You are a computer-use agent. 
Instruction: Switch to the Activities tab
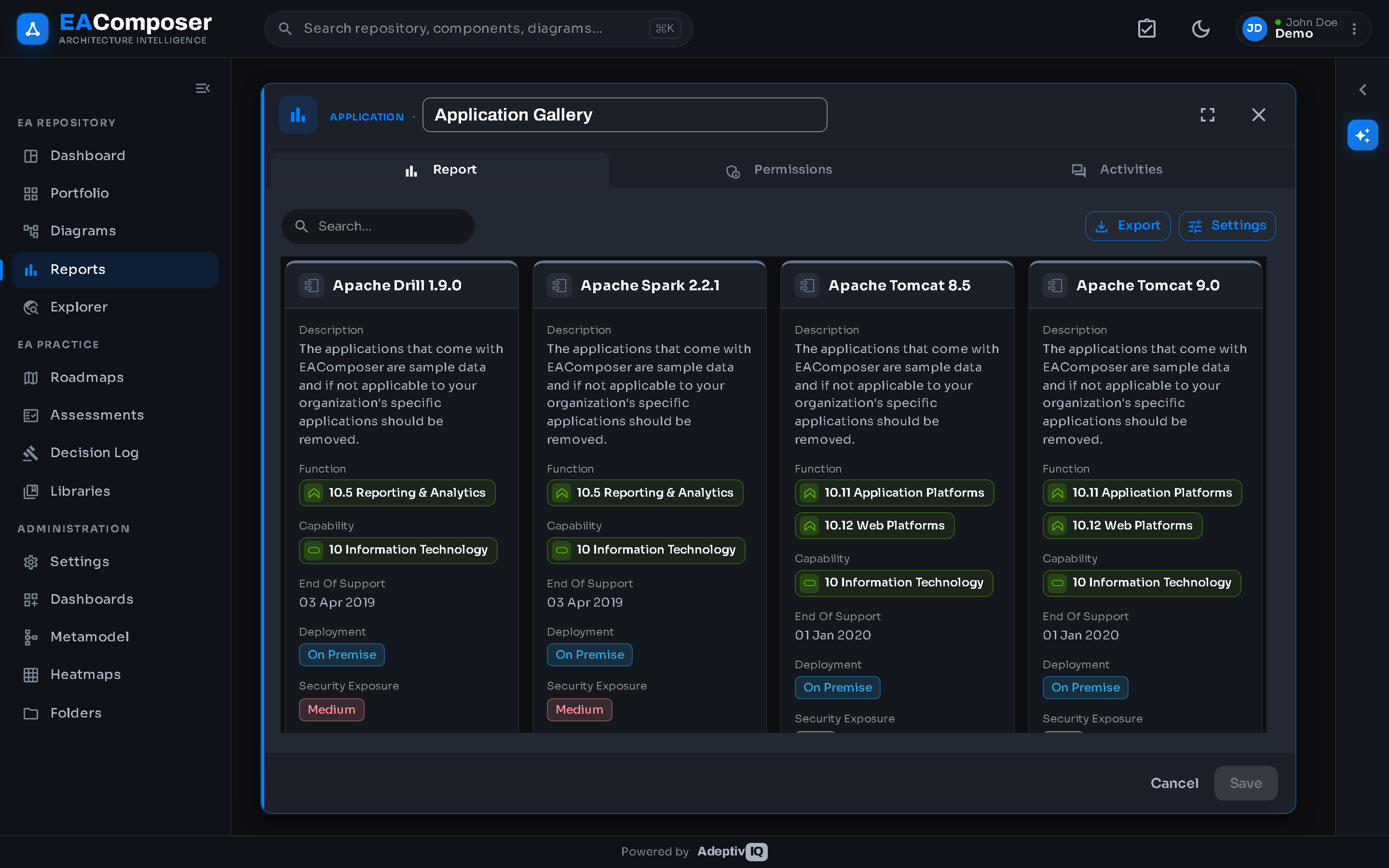pos(1117,170)
